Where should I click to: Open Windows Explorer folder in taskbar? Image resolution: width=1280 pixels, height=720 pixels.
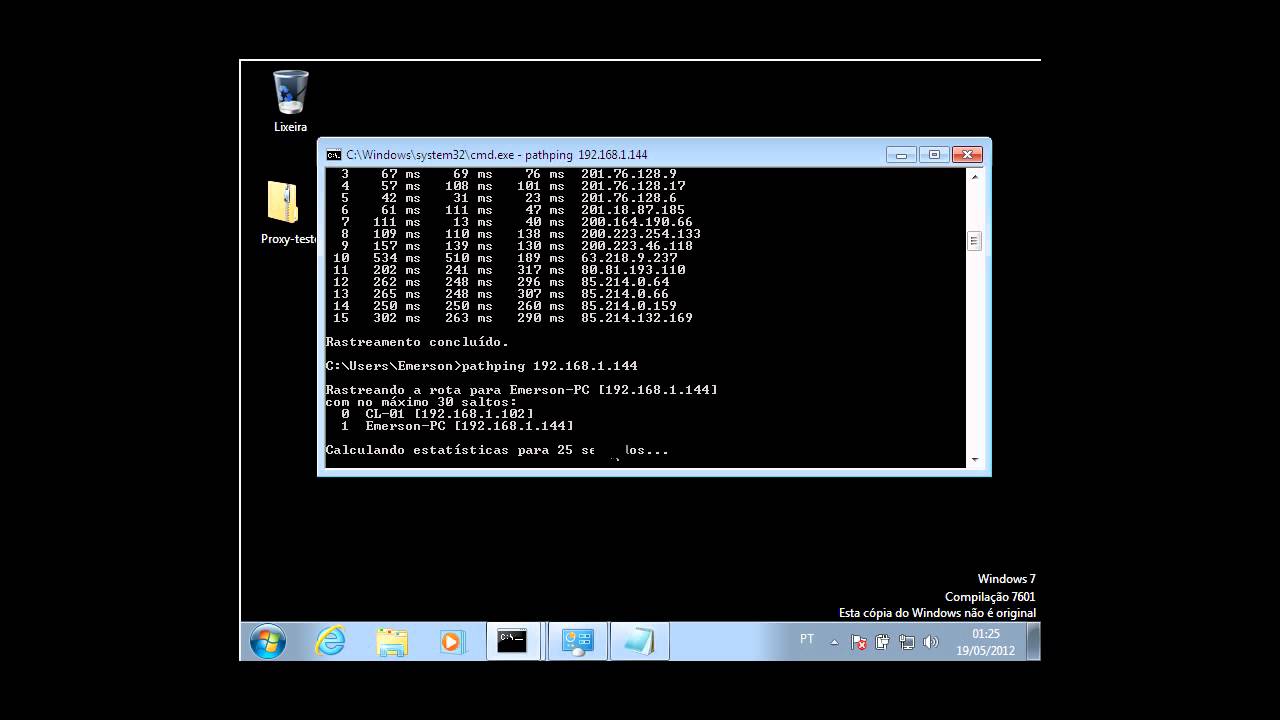point(392,641)
